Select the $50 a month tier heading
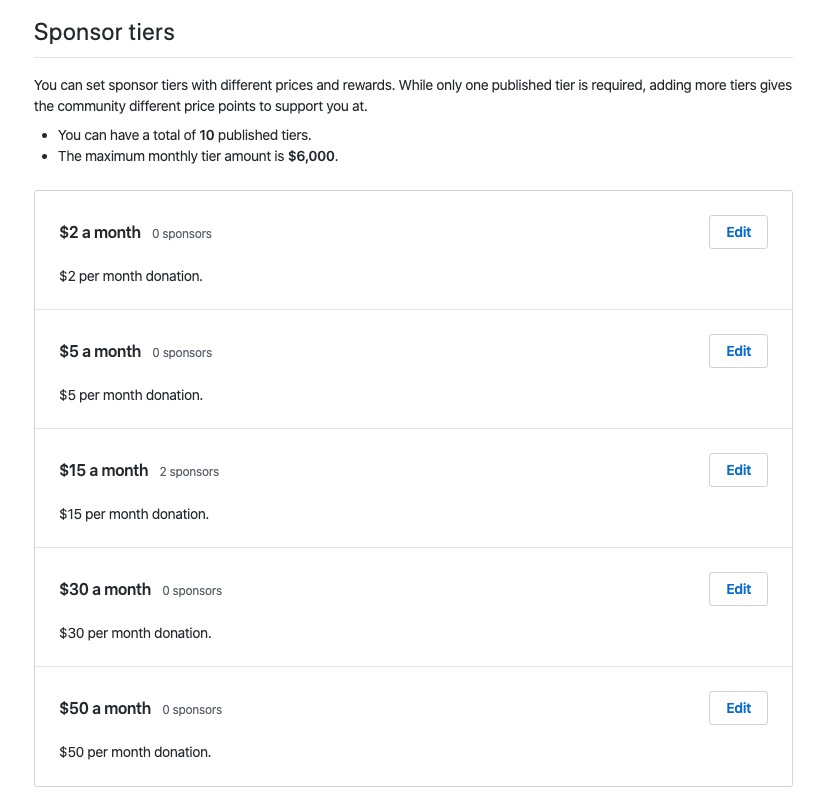The height and width of the screenshot is (806, 814). click(105, 709)
